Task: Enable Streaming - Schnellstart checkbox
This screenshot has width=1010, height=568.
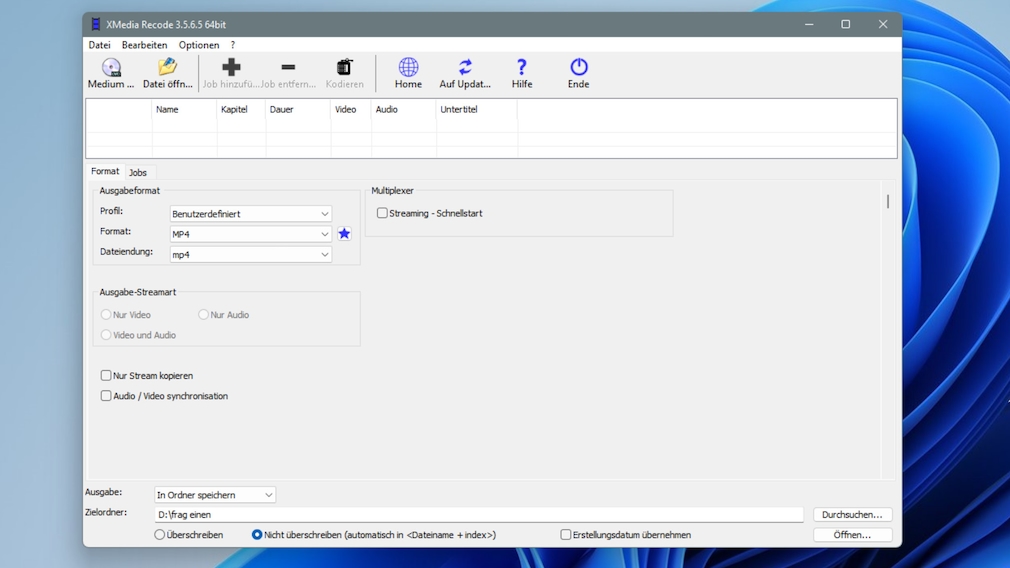Action: click(382, 213)
